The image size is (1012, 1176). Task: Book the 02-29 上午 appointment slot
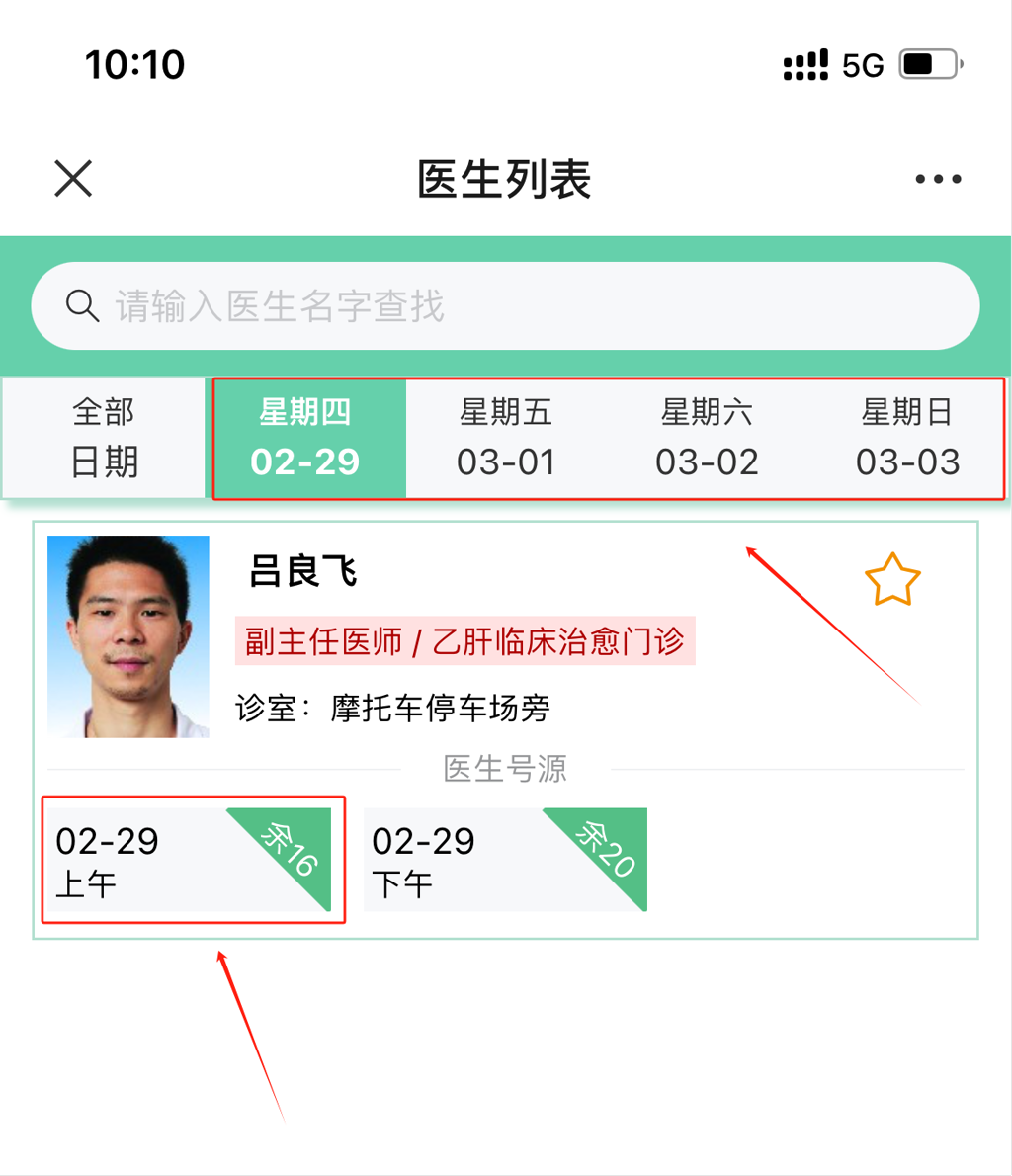tap(194, 860)
